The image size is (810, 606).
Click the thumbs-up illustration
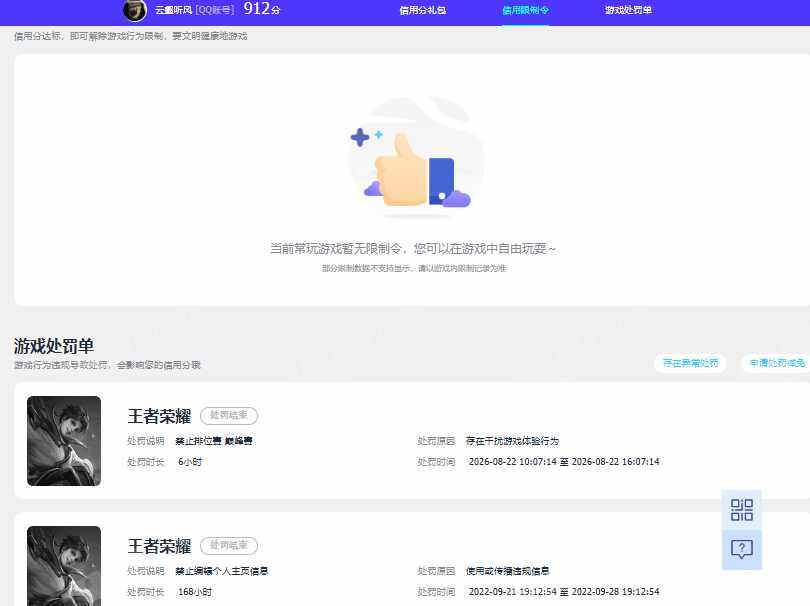[416, 158]
